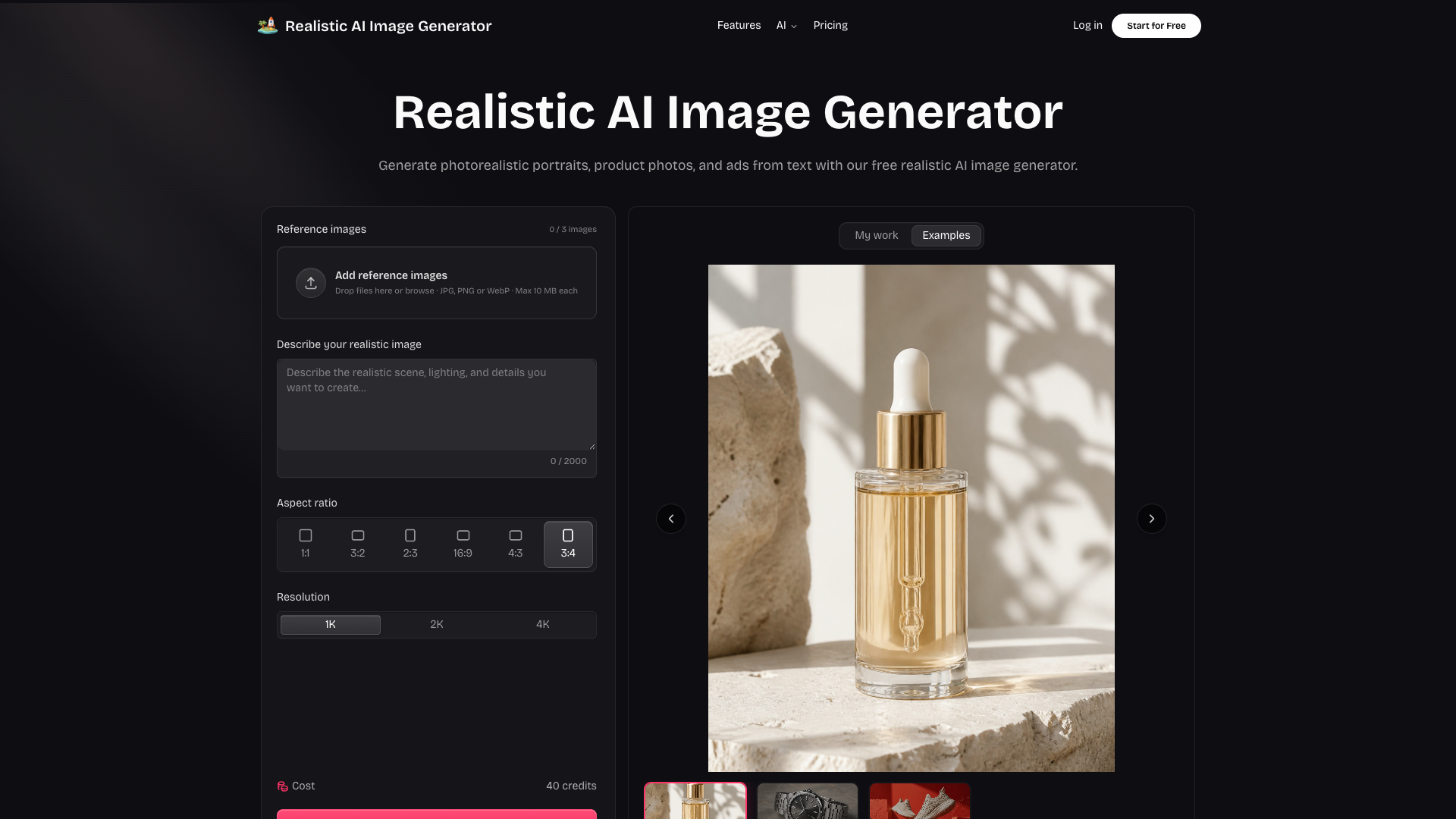Choose 4K resolution
Viewport: 1456px width, 819px height.
pyautogui.click(x=543, y=624)
